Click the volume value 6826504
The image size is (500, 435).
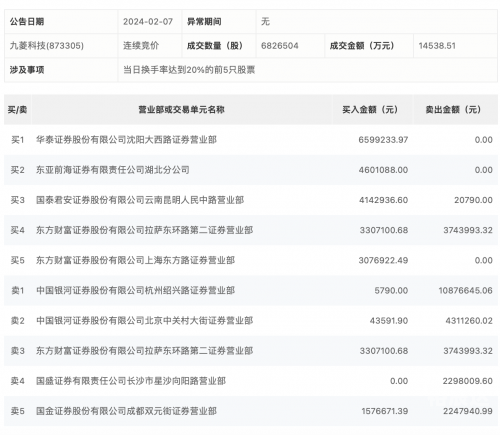tap(280, 46)
